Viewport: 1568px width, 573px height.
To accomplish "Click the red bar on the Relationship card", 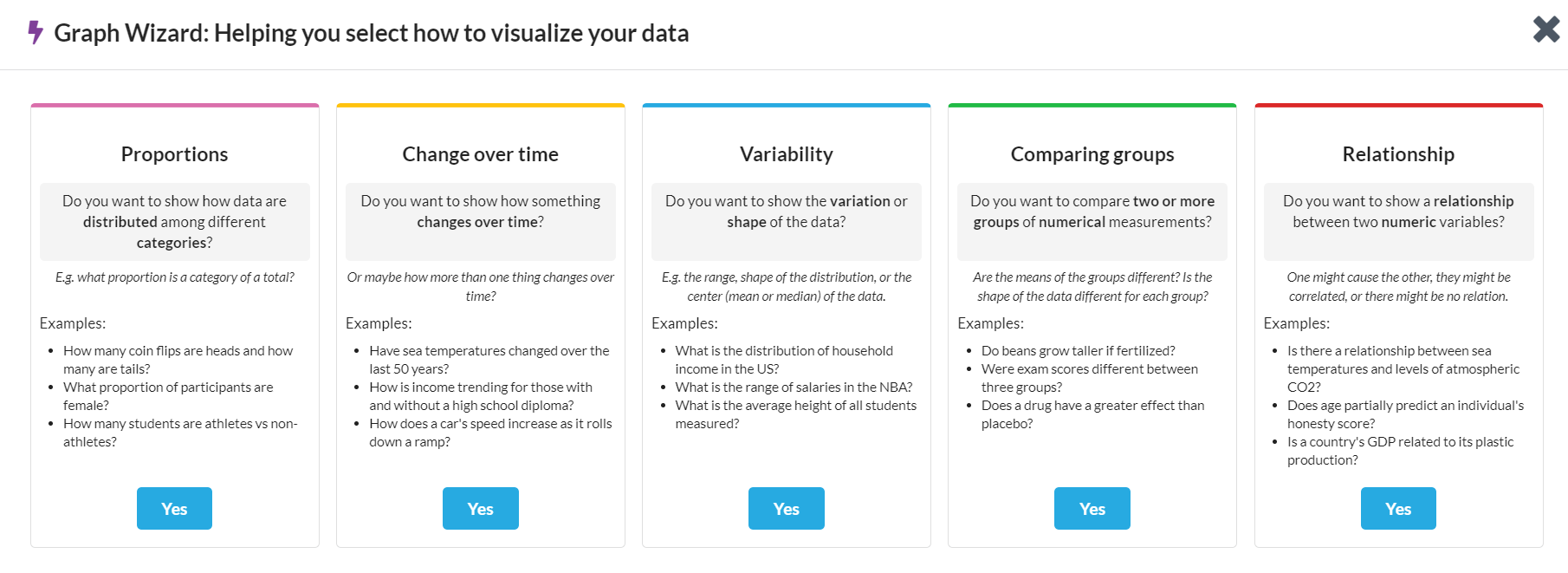I will [x=1397, y=106].
